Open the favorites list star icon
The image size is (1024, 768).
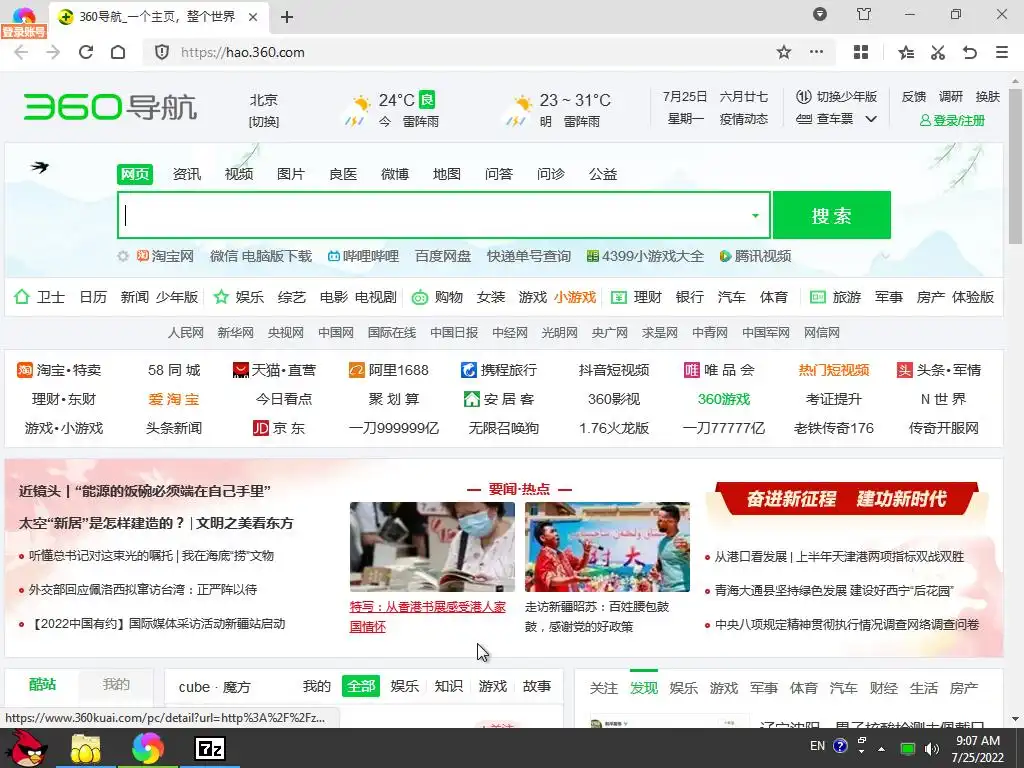click(906, 52)
